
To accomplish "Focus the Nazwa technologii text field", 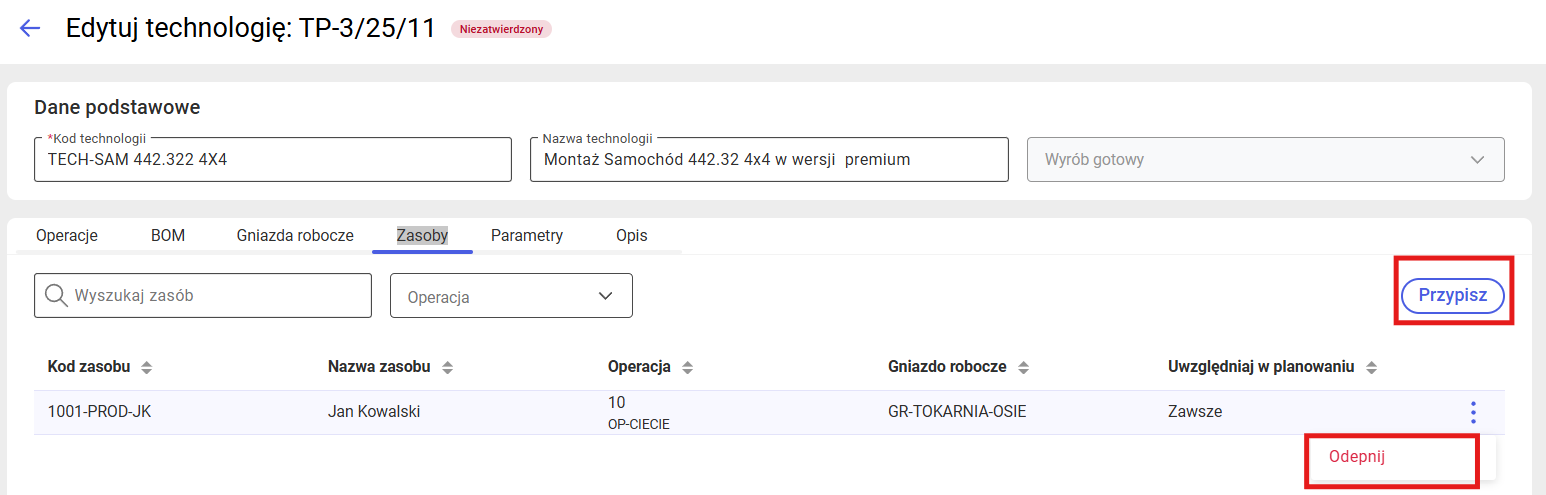I will (x=768, y=160).
